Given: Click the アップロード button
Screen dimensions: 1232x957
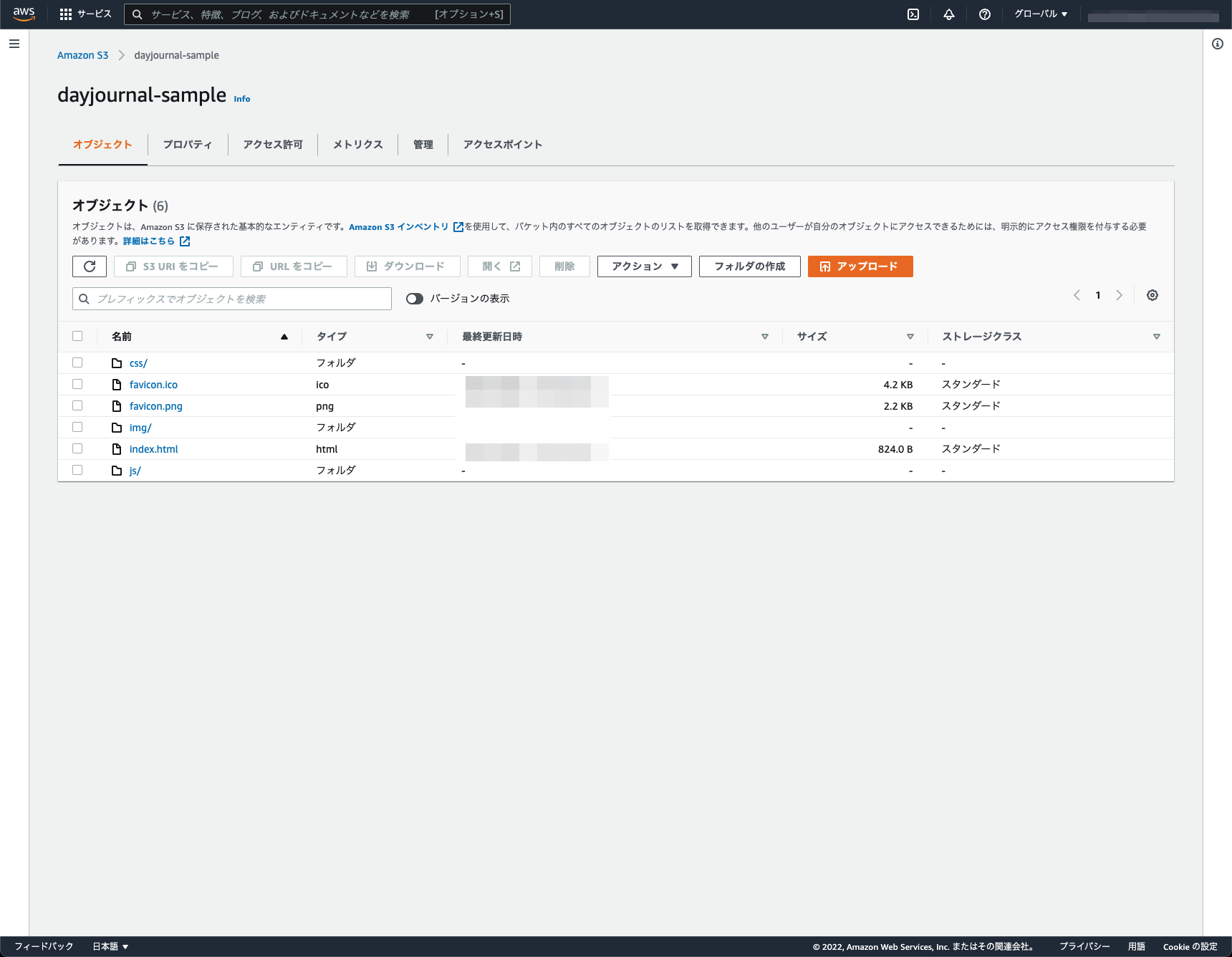Looking at the screenshot, I should [860, 266].
